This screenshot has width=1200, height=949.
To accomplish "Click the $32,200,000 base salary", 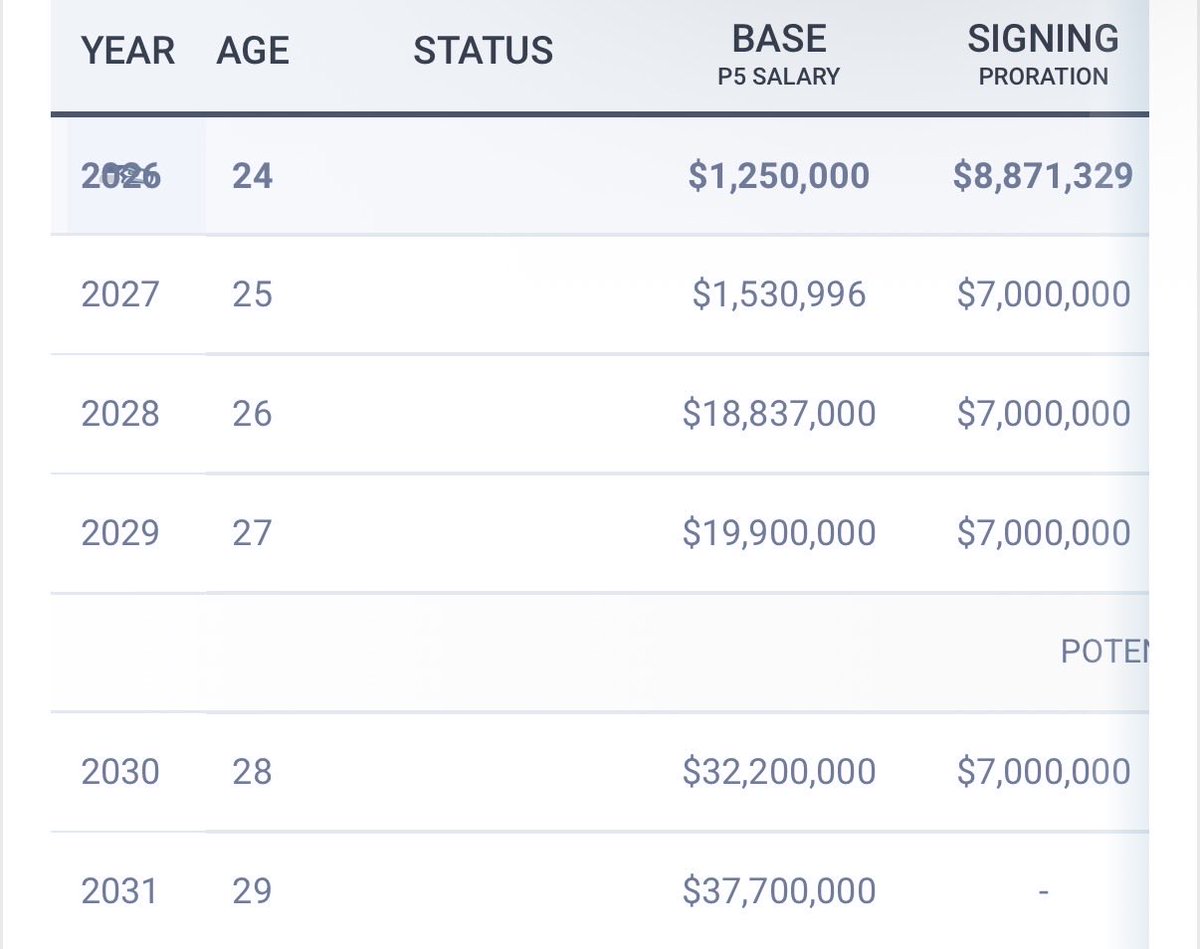I will 779,771.
